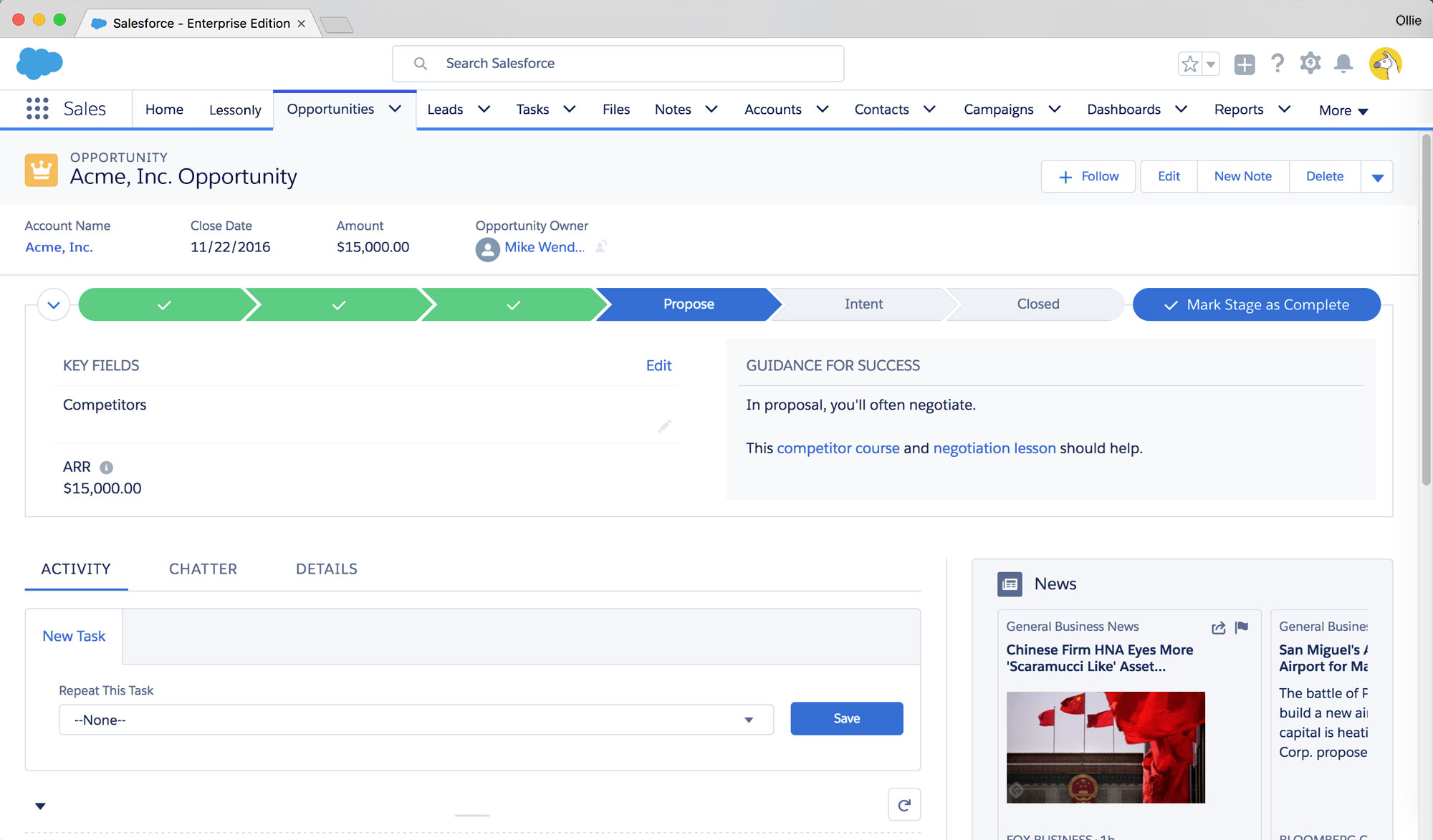Follow the Acme, Inc. Opportunity
The image size is (1433, 840).
click(1088, 176)
